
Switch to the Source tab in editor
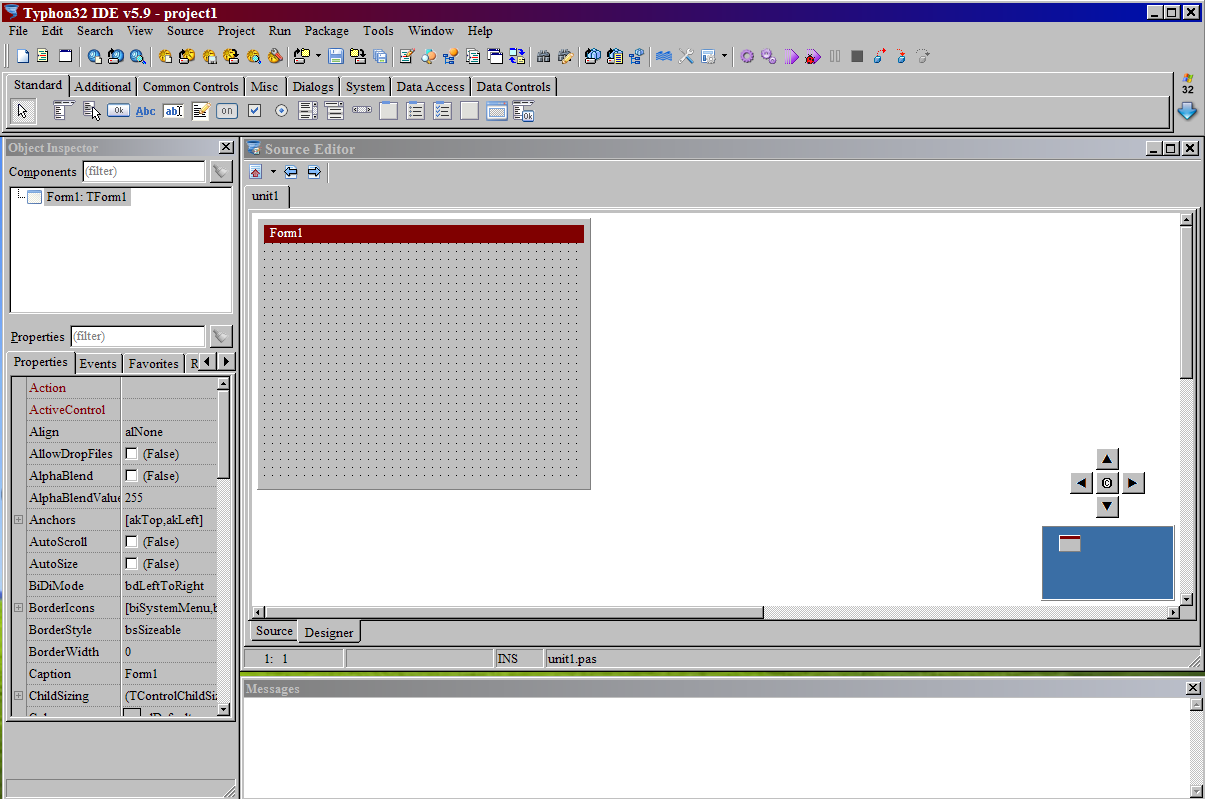tap(274, 631)
